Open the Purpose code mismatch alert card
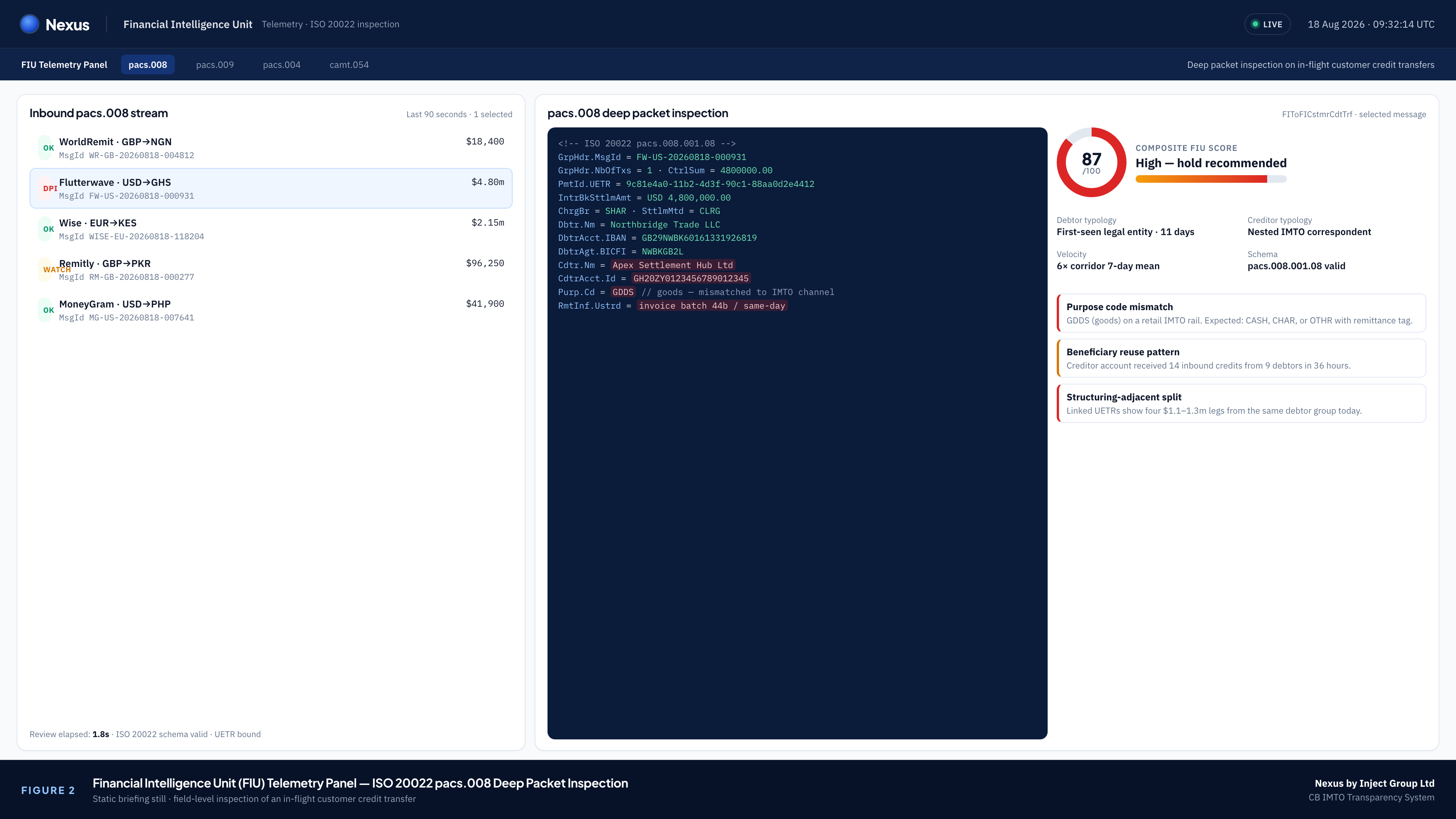 1241,313
